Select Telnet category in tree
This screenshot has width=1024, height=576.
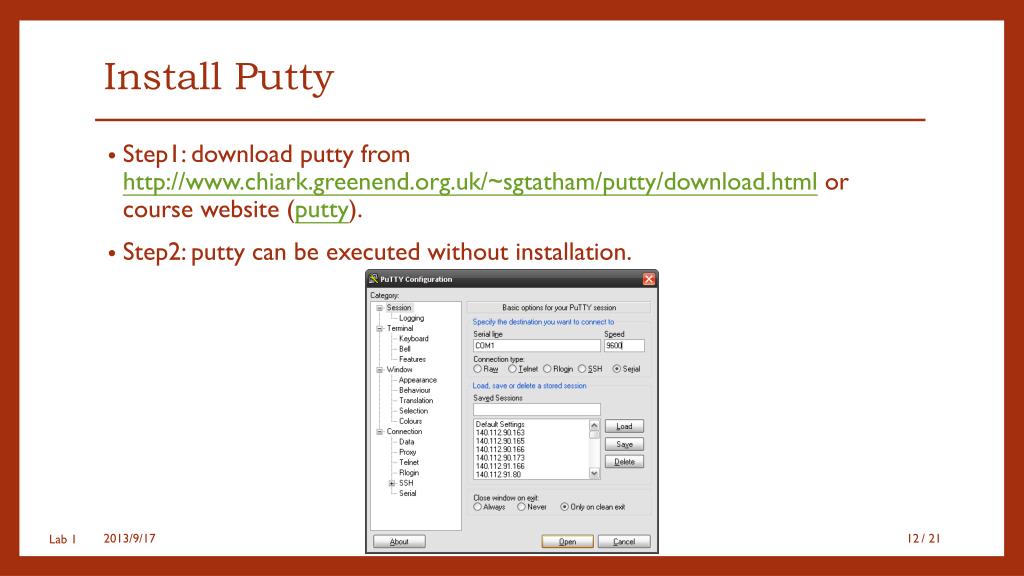pyautogui.click(x=409, y=462)
